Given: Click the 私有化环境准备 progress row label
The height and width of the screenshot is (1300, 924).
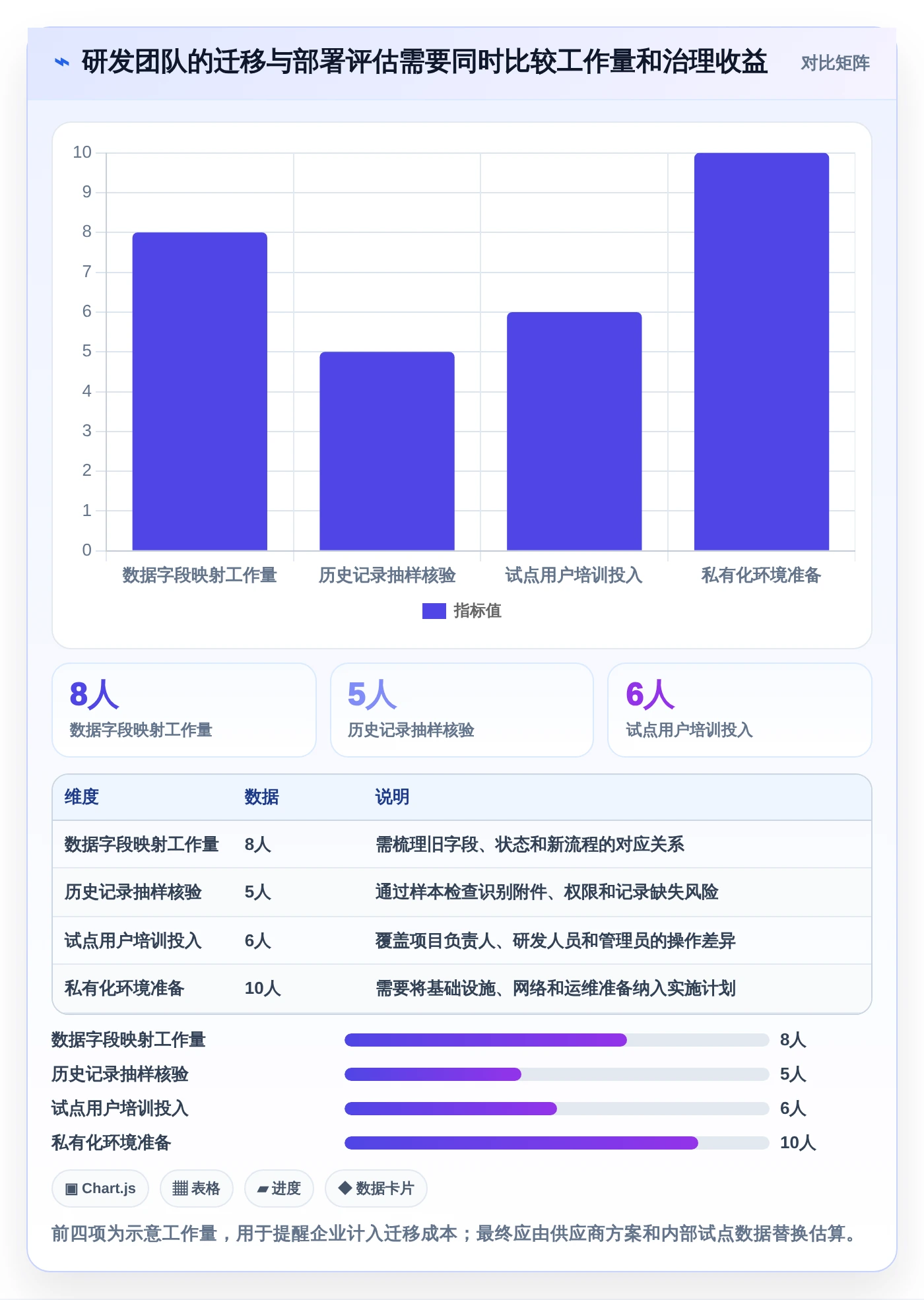Looking at the screenshot, I should (x=111, y=1143).
